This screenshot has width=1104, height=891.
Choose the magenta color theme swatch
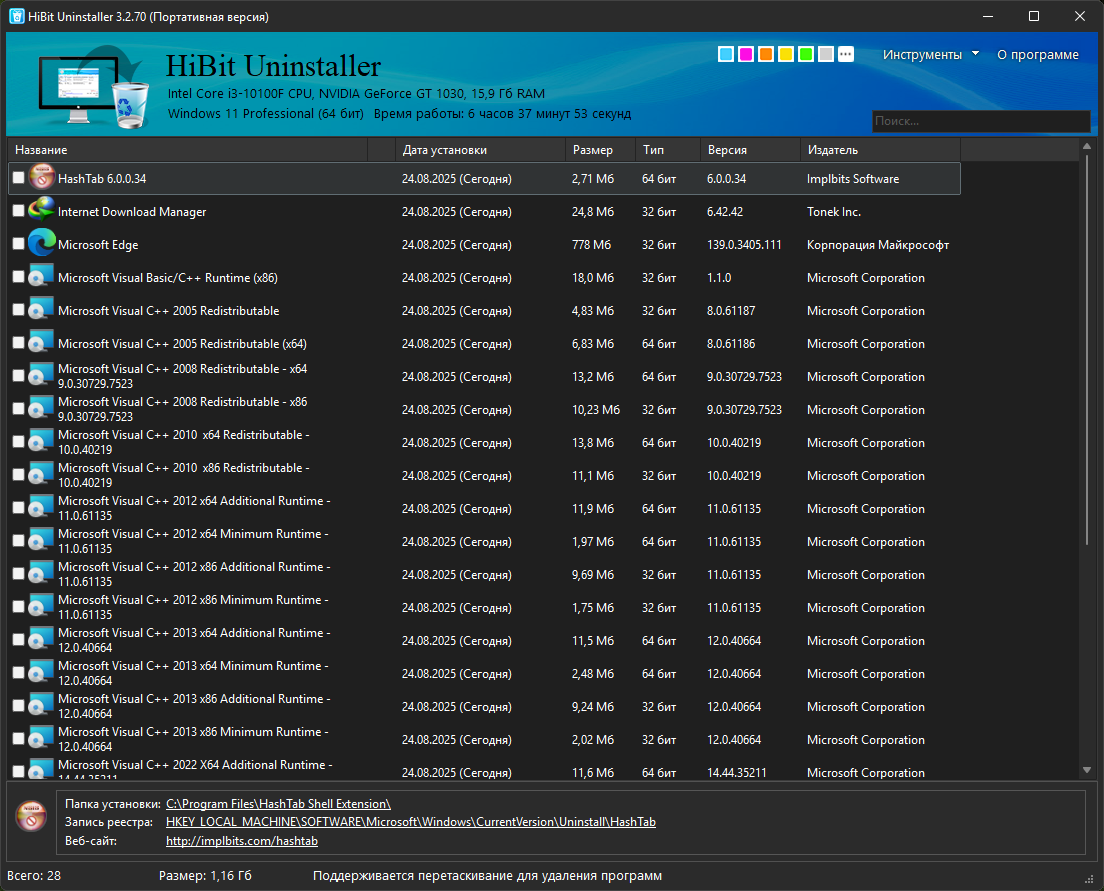(746, 54)
